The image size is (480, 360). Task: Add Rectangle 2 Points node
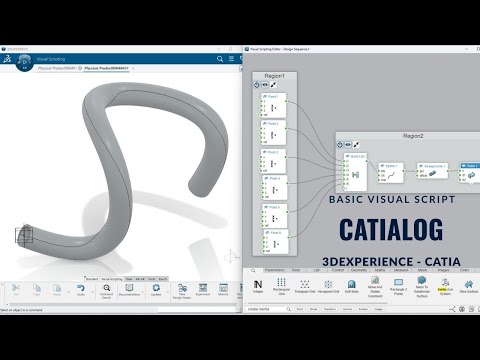[398, 282]
